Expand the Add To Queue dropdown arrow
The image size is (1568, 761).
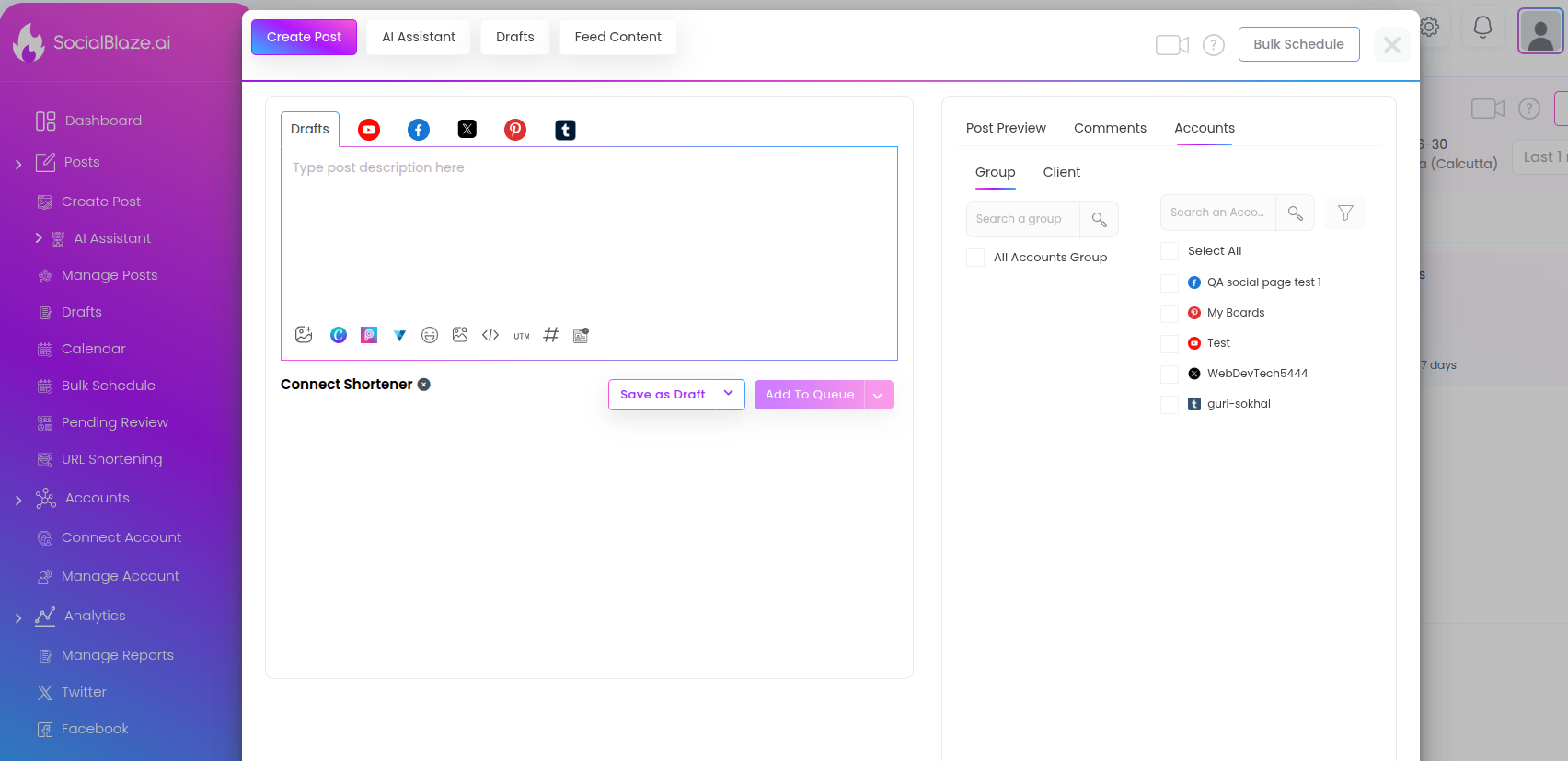click(x=878, y=395)
